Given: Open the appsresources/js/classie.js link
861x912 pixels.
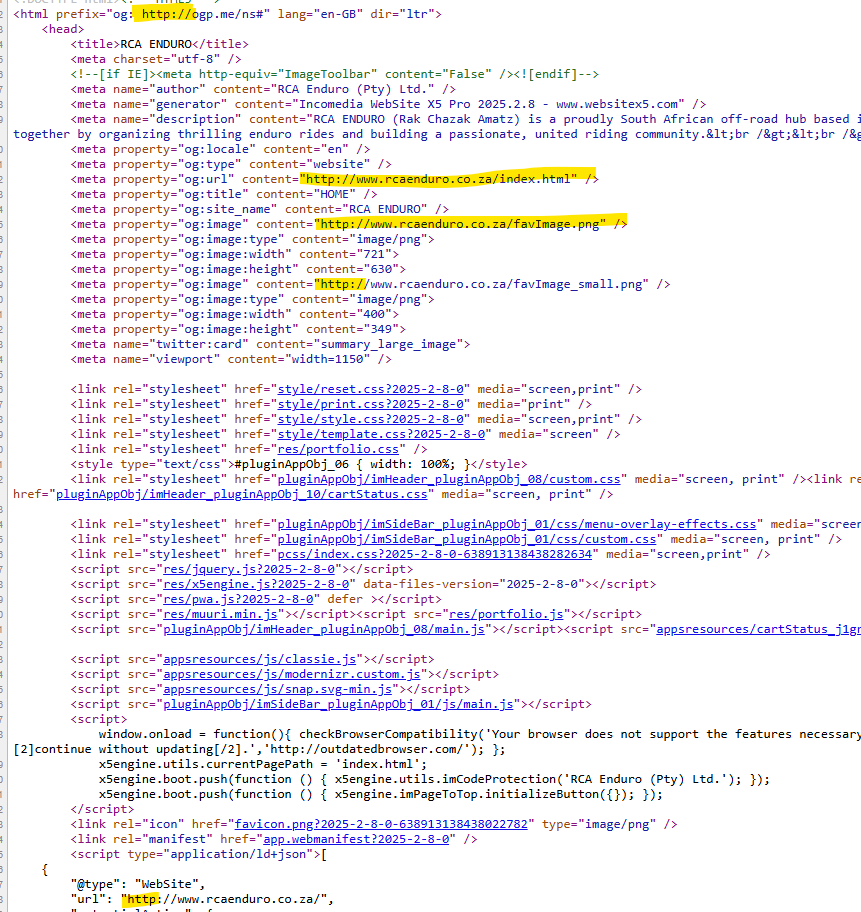Looking at the screenshot, I should tap(259, 660).
